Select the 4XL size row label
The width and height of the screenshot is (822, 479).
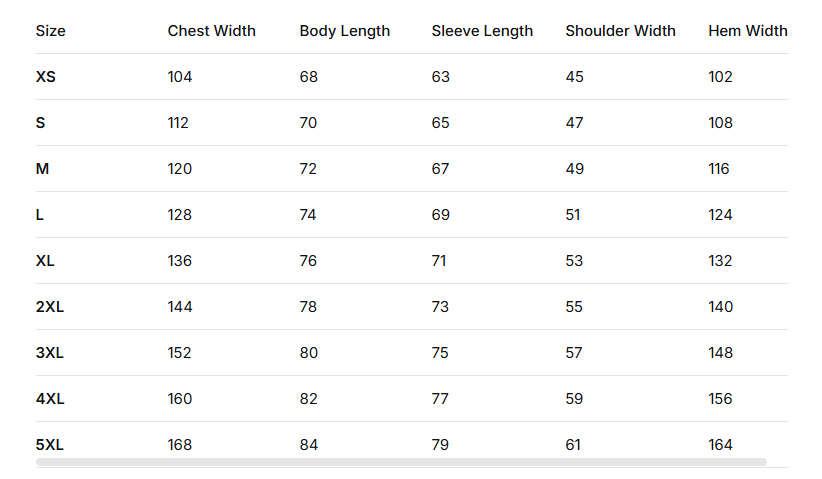pyautogui.click(x=50, y=399)
